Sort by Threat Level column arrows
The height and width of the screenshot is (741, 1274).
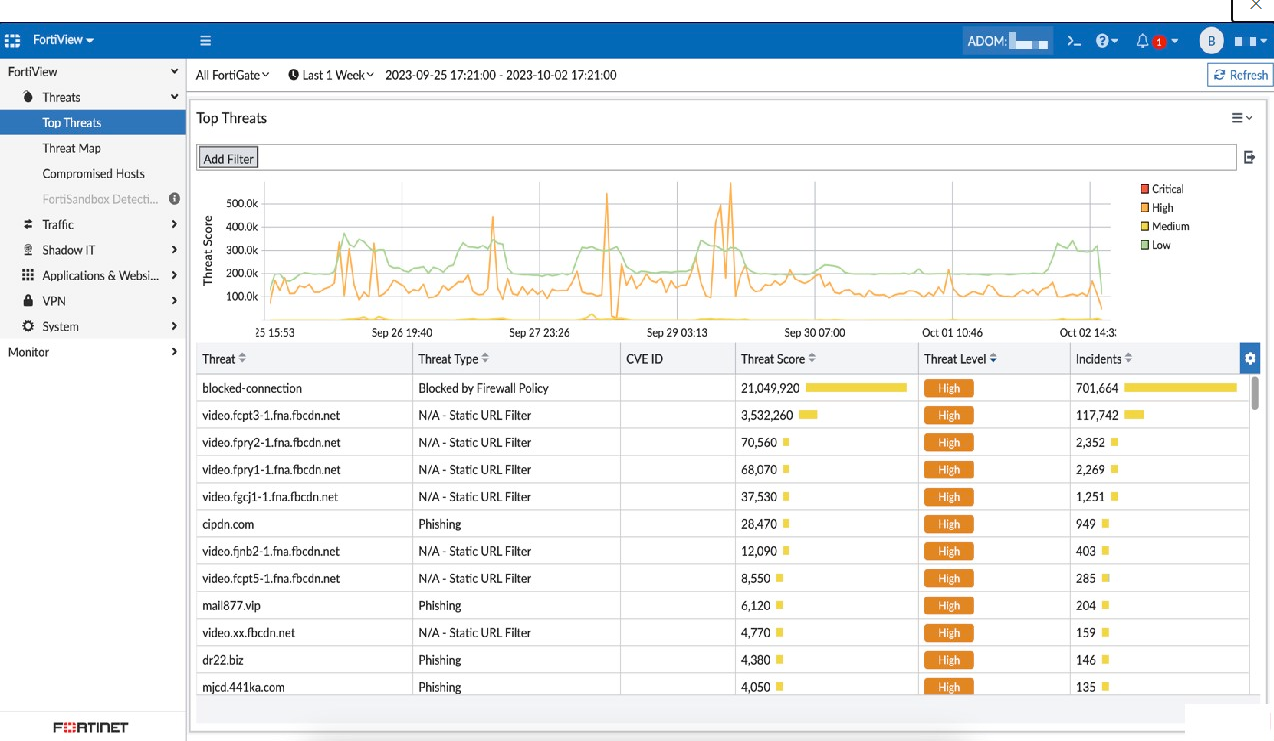993,359
